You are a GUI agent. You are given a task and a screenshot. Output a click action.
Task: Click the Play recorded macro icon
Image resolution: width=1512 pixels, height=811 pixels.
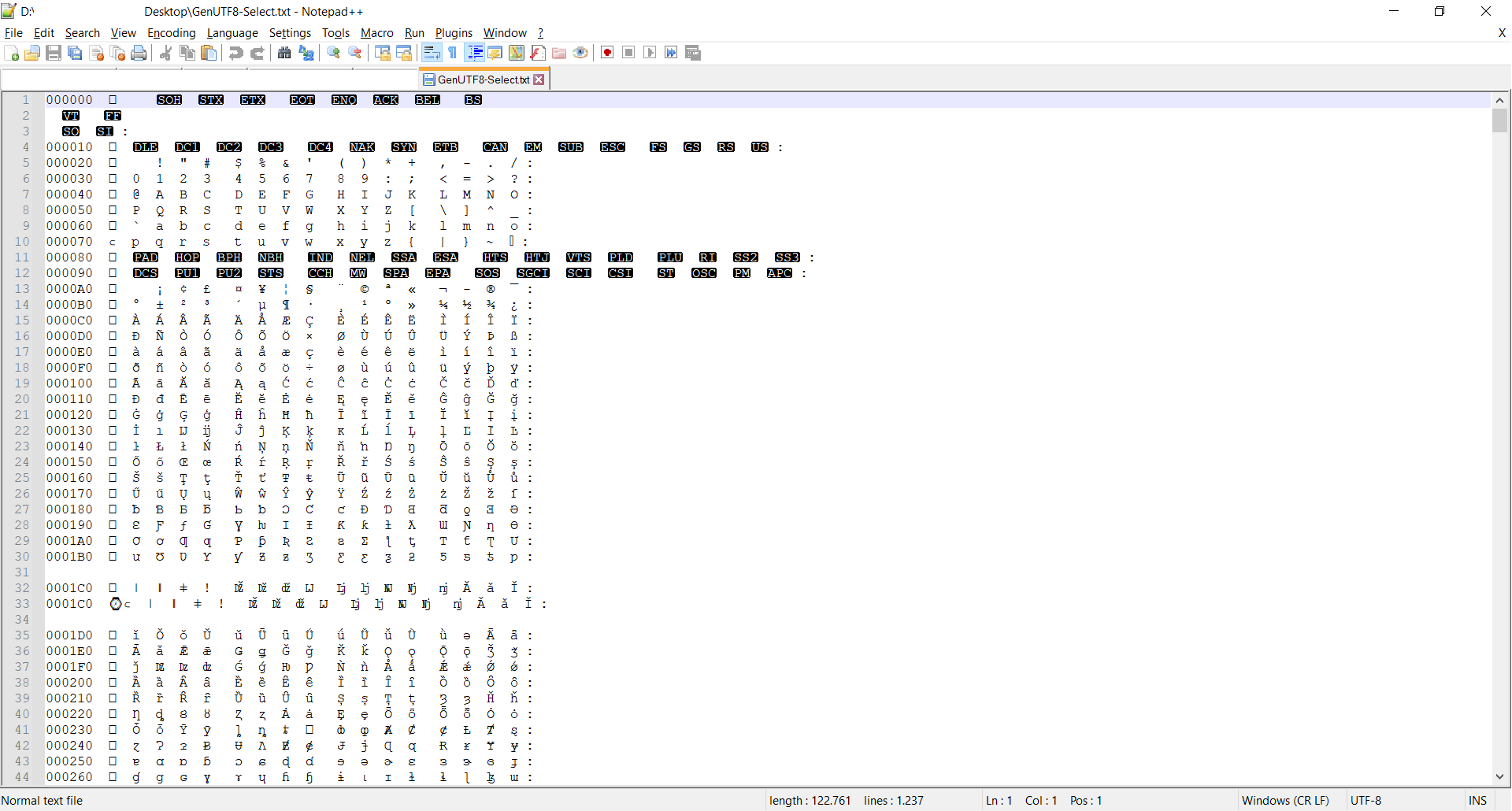click(650, 53)
